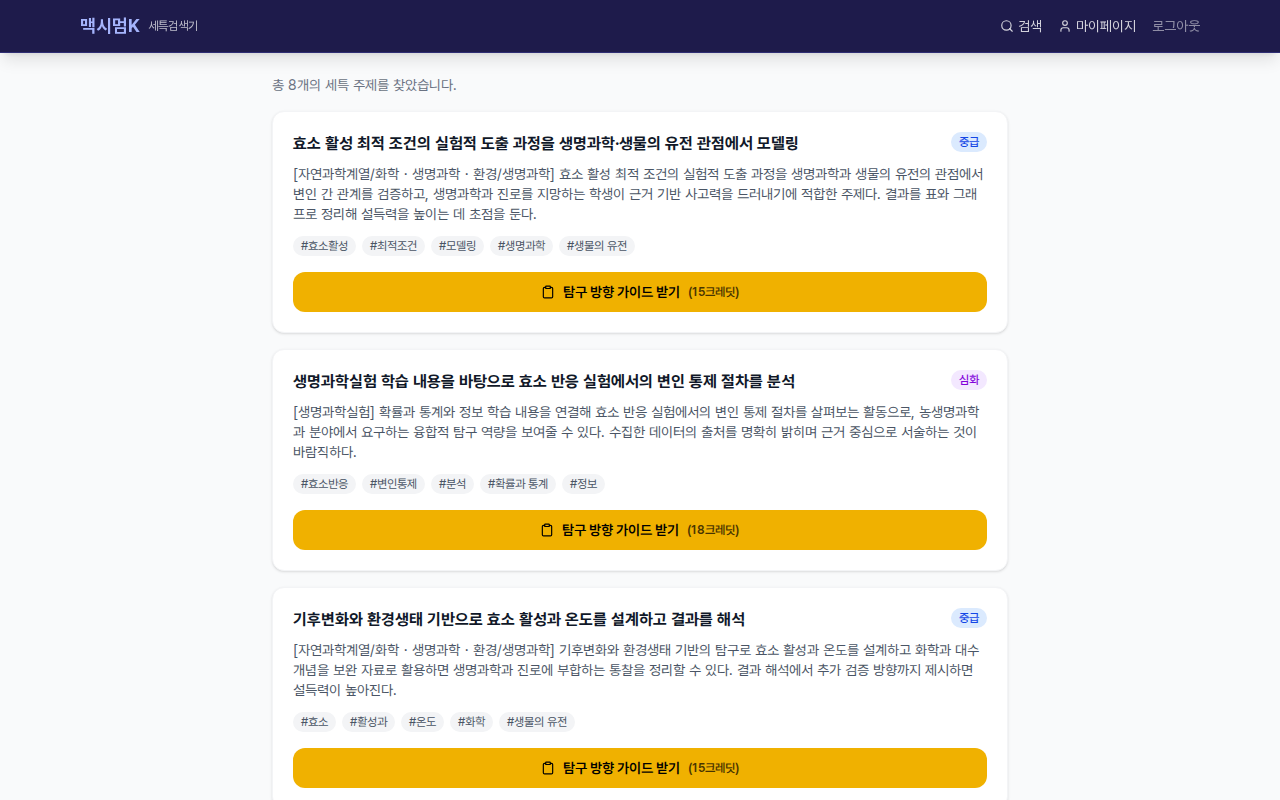Screen dimensions: 1280x800
Task: Open the 맥시멈K logo home link
Action: pyautogui.click(x=110, y=26)
